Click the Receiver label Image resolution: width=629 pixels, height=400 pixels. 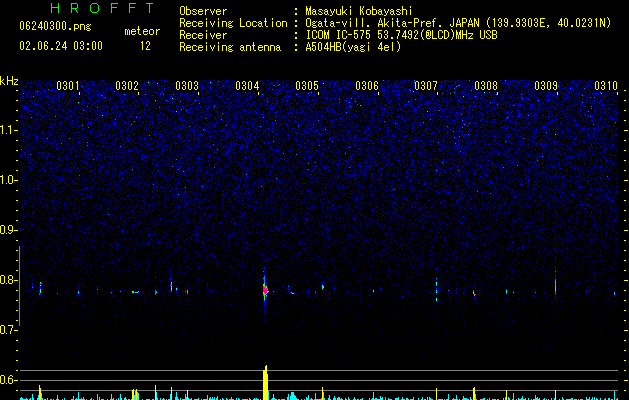pyautogui.click(x=203, y=35)
